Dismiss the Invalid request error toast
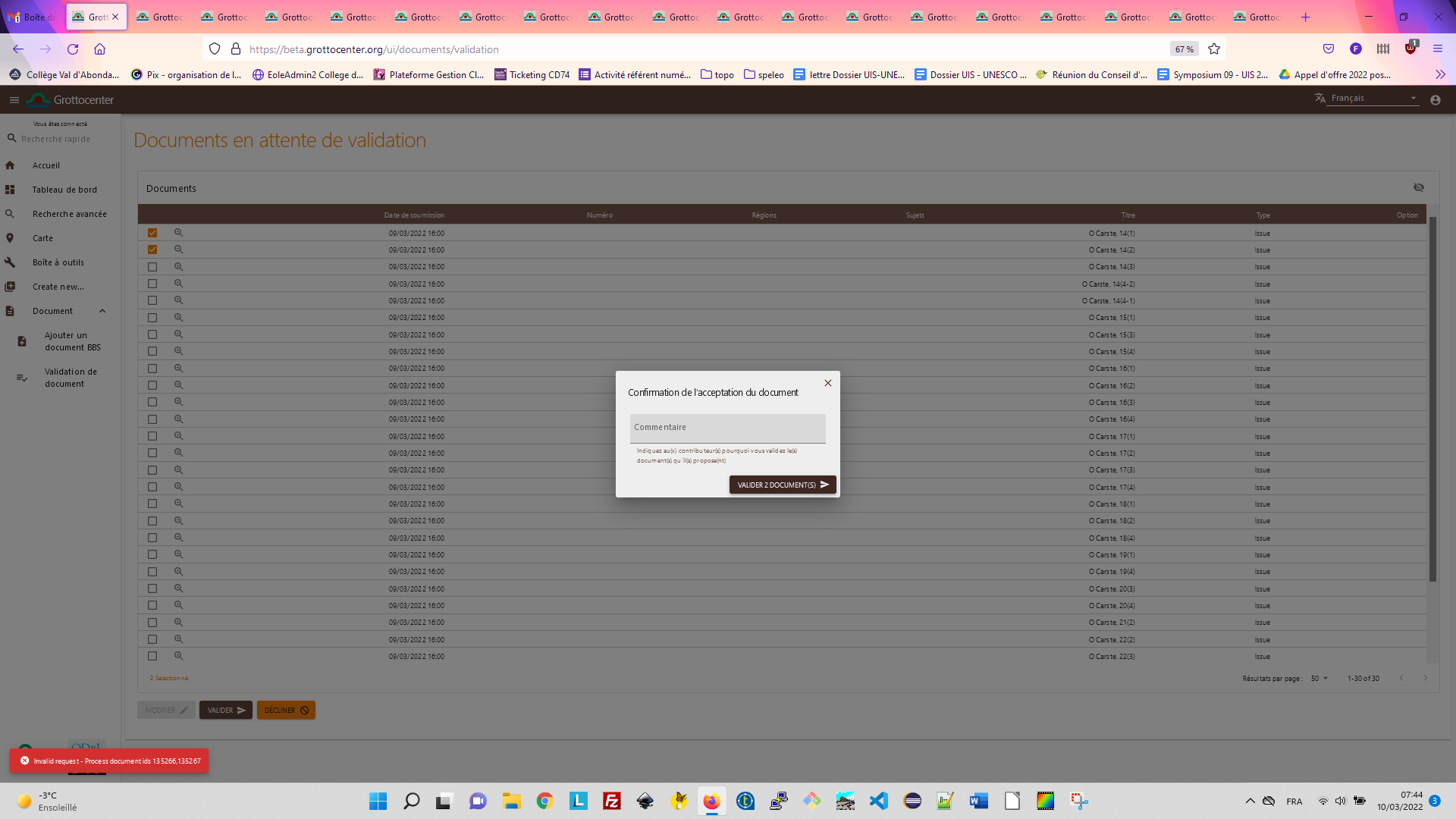The height and width of the screenshot is (819, 1456). [24, 761]
